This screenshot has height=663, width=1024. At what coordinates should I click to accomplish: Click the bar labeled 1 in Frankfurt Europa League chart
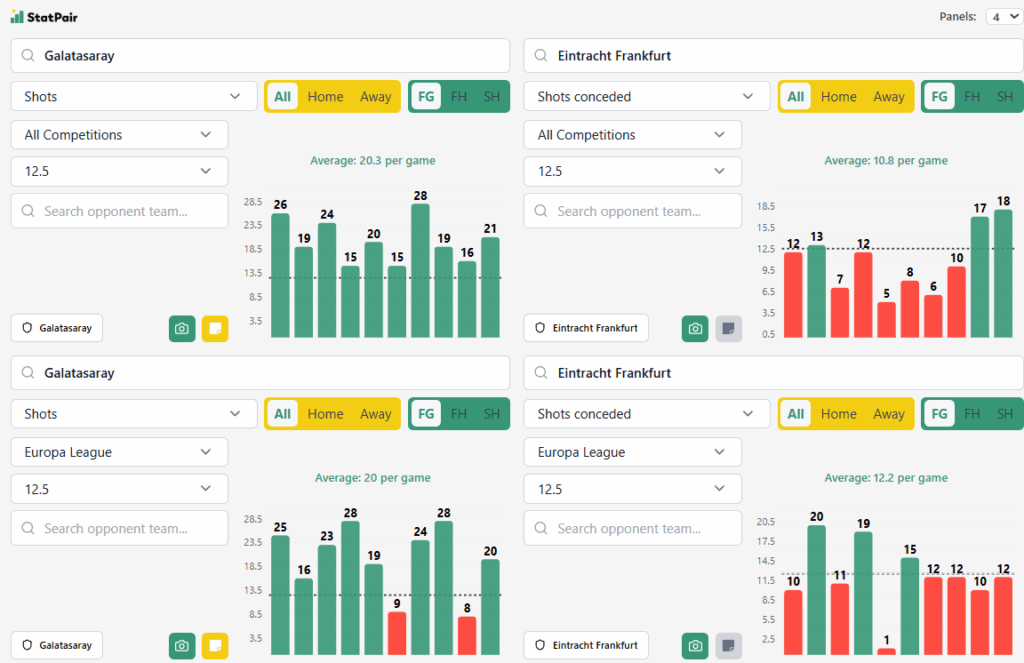886,651
